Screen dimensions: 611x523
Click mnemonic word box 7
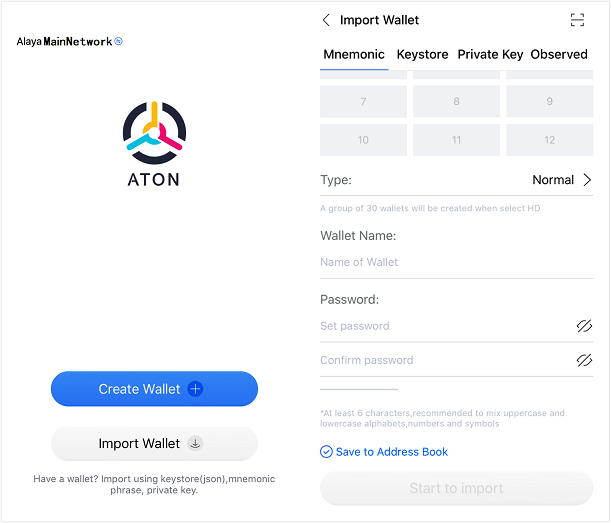coord(363,102)
